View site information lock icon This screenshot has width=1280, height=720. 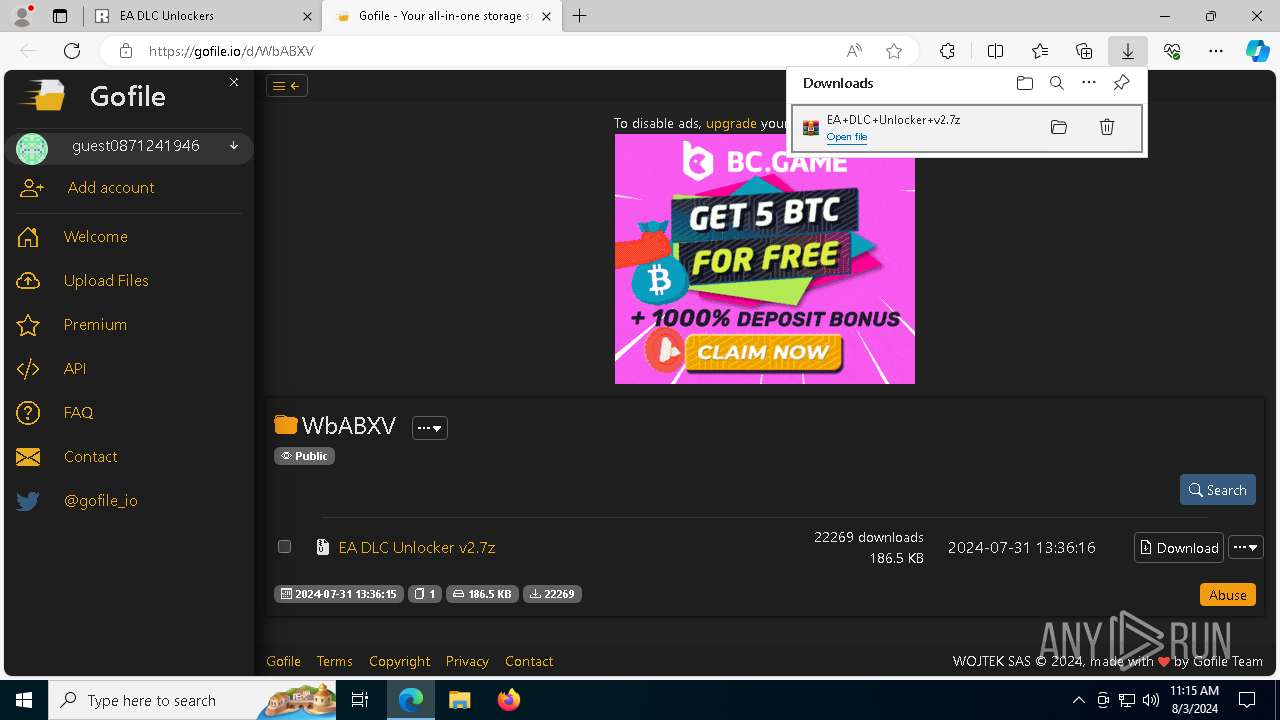(126, 51)
